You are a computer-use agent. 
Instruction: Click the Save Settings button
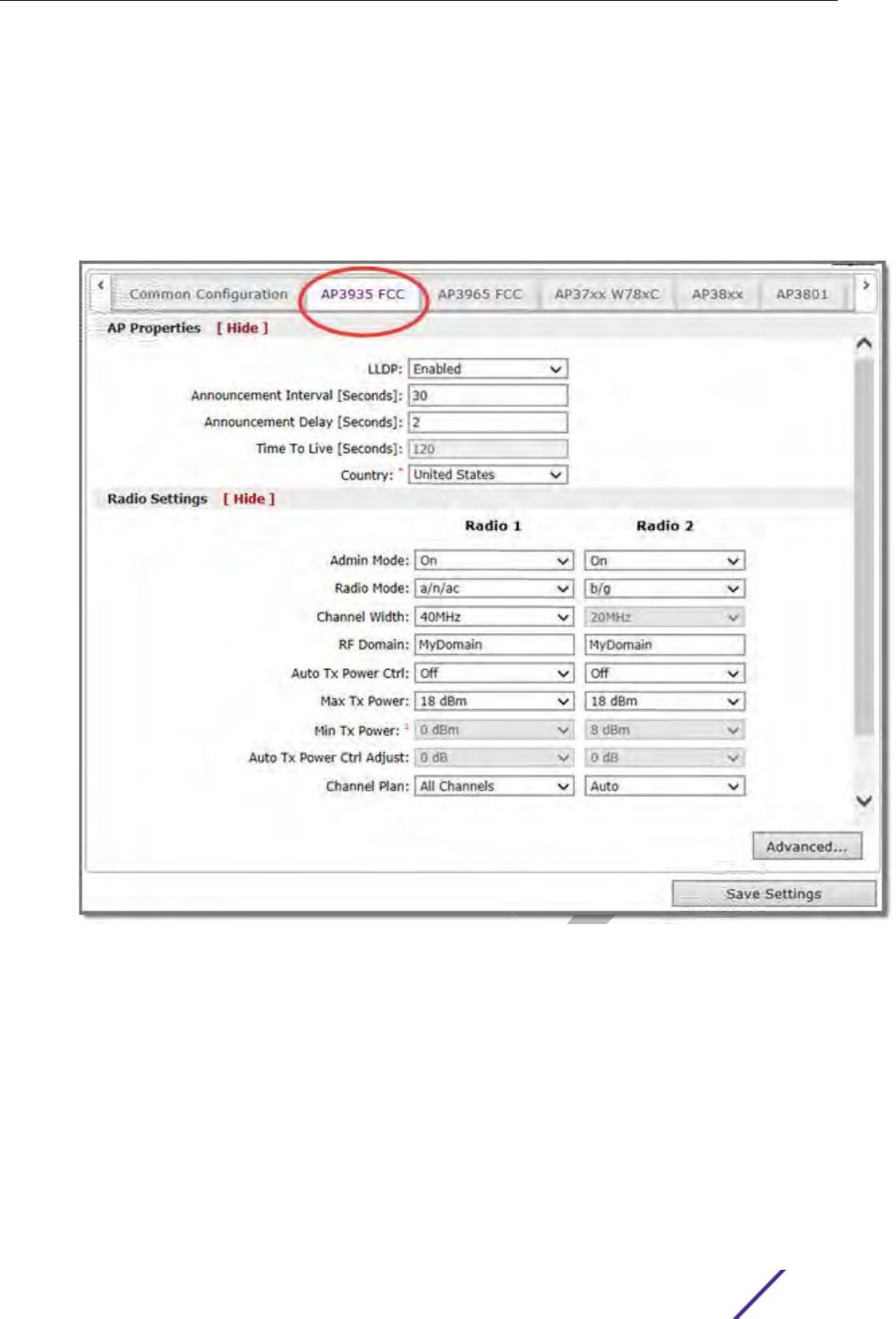click(x=773, y=894)
